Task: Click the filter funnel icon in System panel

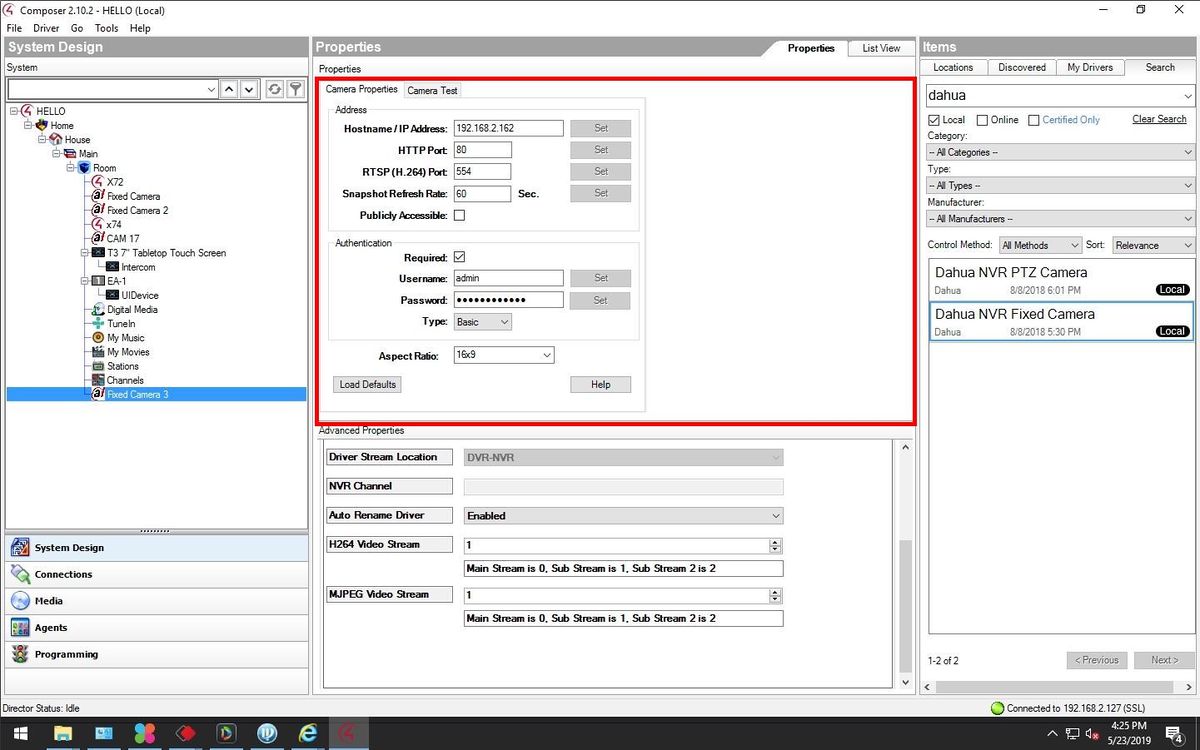Action: (295, 90)
